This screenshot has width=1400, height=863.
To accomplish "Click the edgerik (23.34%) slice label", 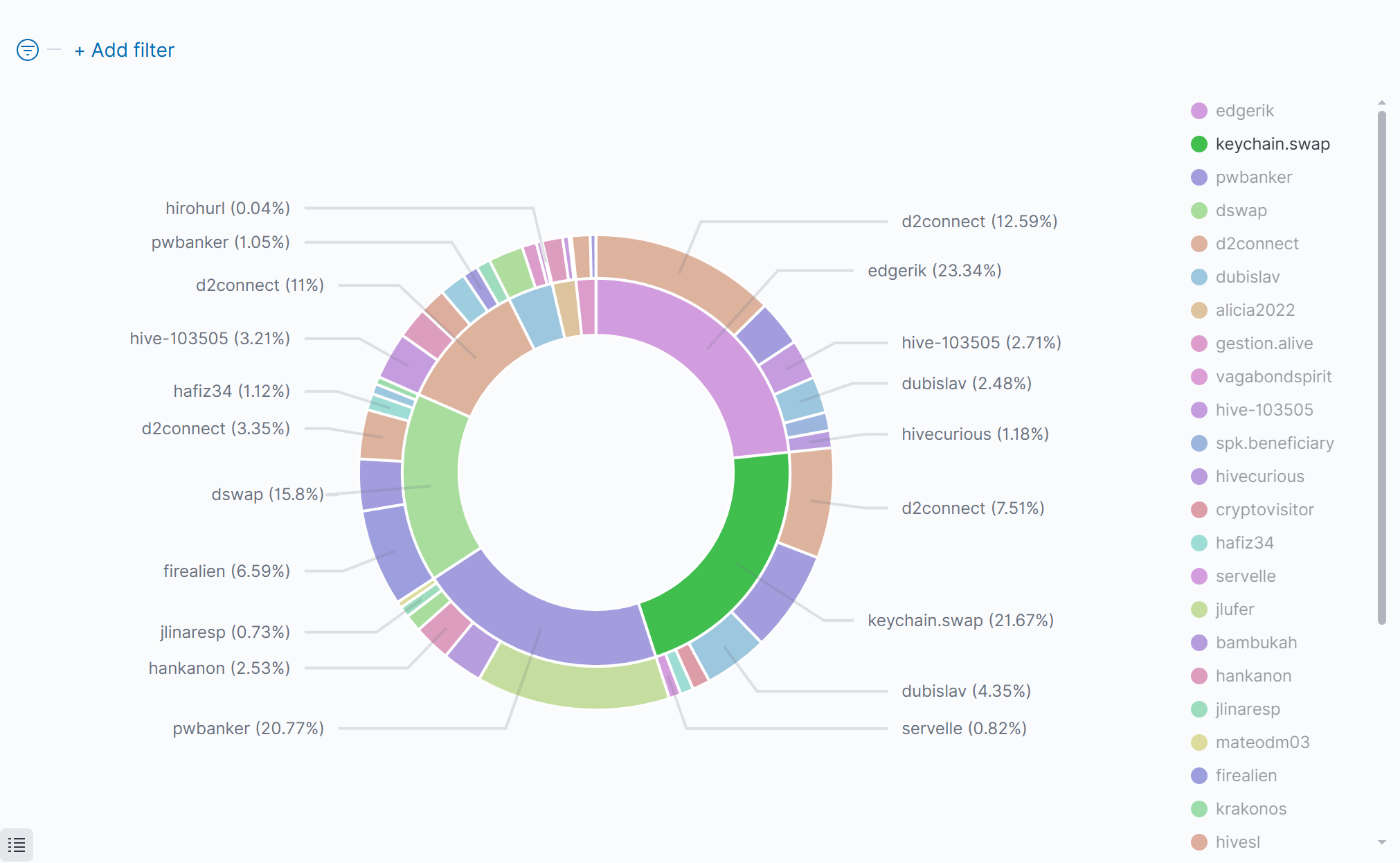I will click(934, 271).
